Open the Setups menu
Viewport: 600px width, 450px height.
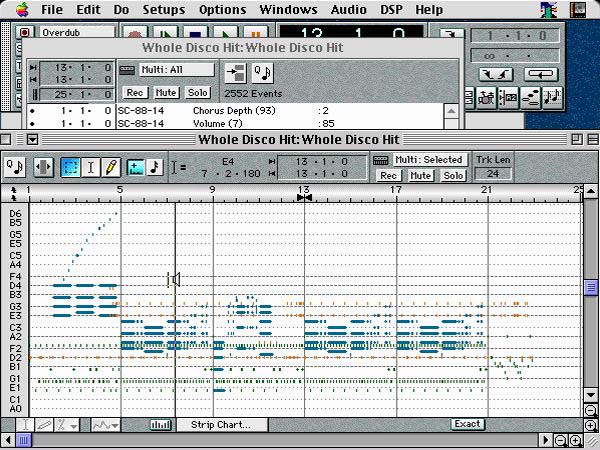[163, 9]
